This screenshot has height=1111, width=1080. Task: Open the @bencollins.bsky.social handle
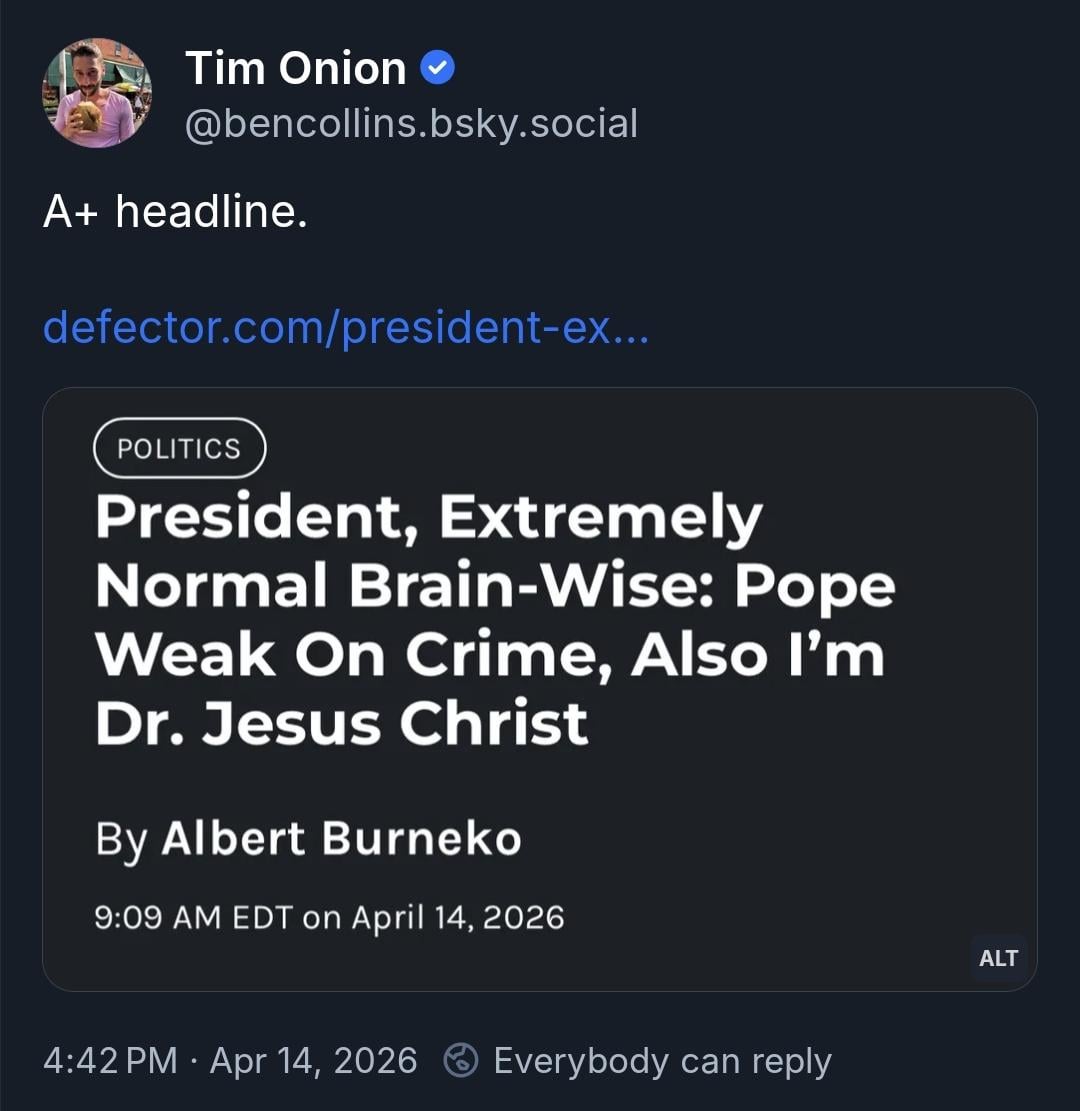click(x=411, y=124)
